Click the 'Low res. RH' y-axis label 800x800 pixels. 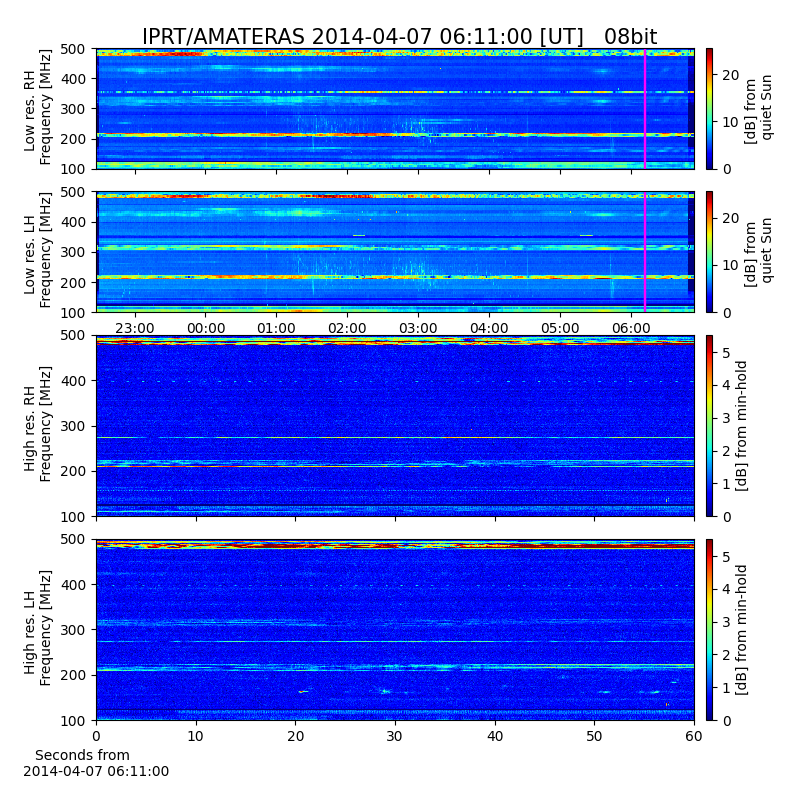click(38, 108)
